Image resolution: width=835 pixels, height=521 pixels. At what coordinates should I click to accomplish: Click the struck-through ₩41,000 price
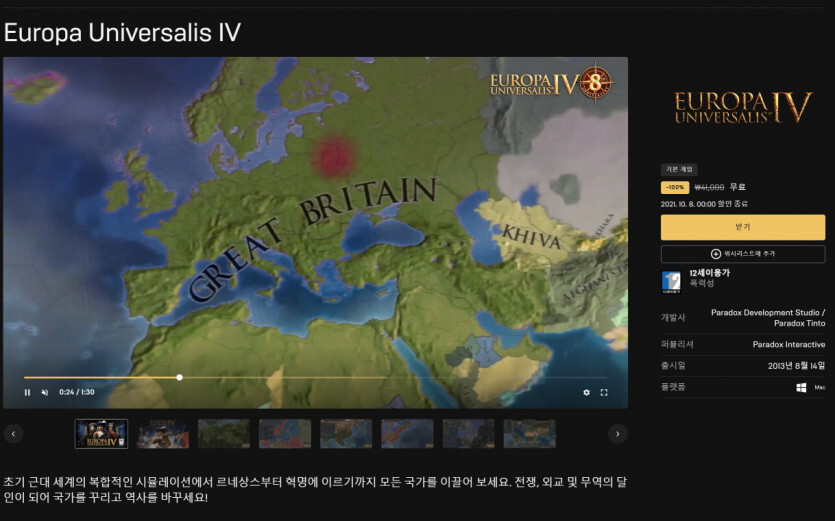point(709,188)
